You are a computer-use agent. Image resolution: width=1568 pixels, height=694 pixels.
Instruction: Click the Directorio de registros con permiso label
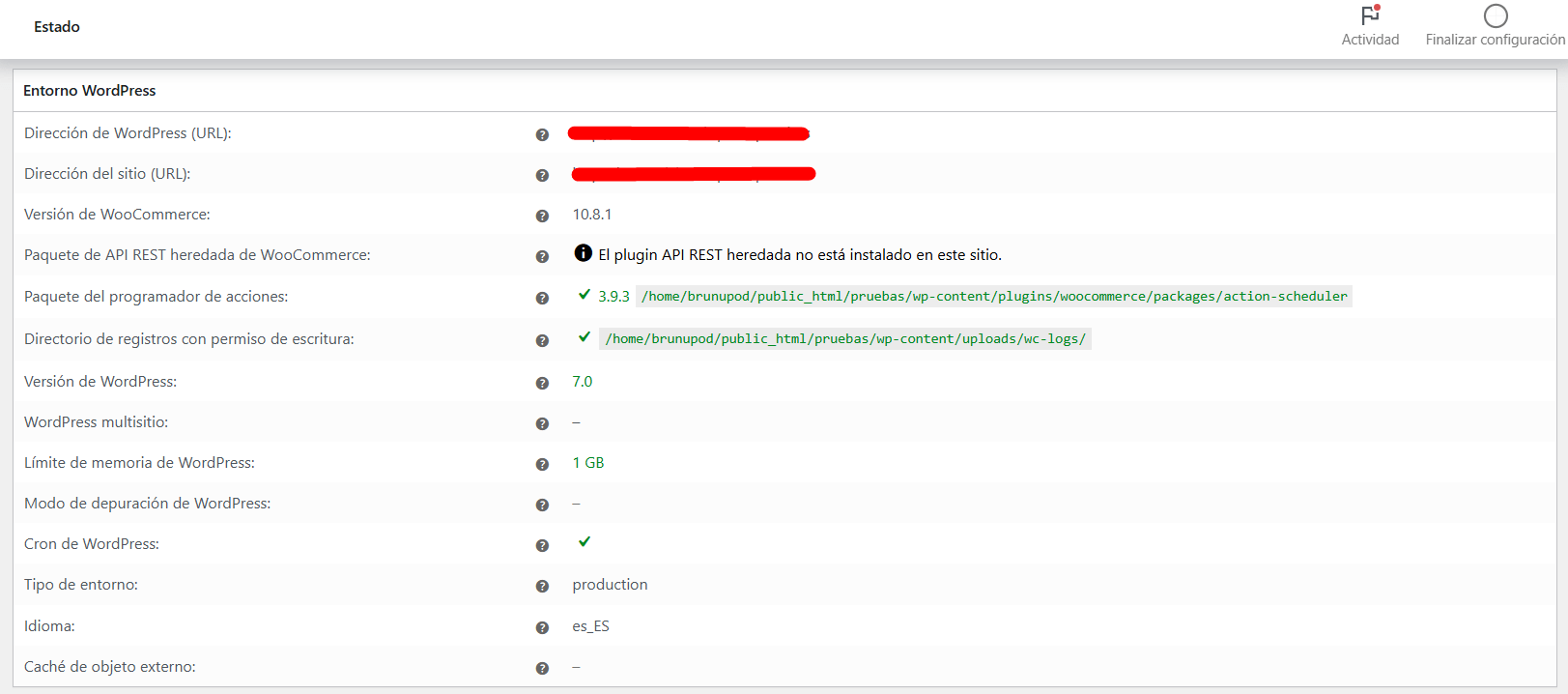click(x=189, y=339)
